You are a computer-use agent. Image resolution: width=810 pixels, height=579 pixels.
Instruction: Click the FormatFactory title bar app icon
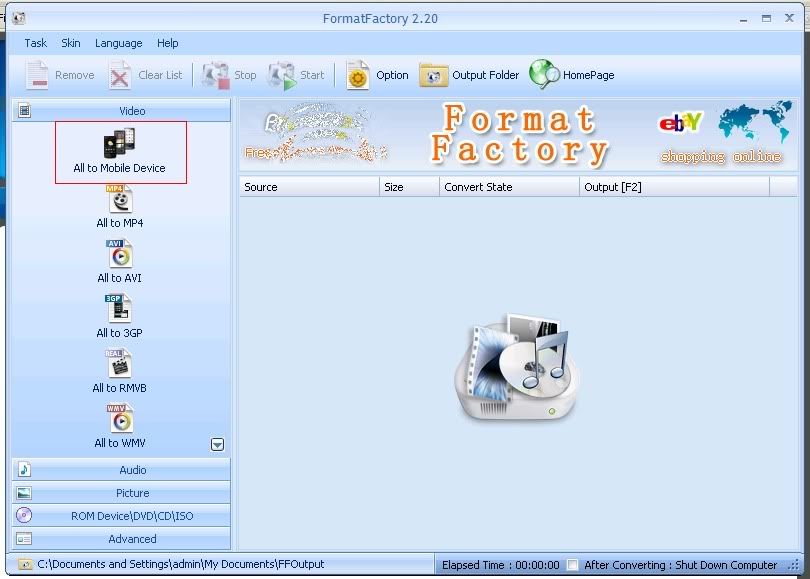(19, 19)
